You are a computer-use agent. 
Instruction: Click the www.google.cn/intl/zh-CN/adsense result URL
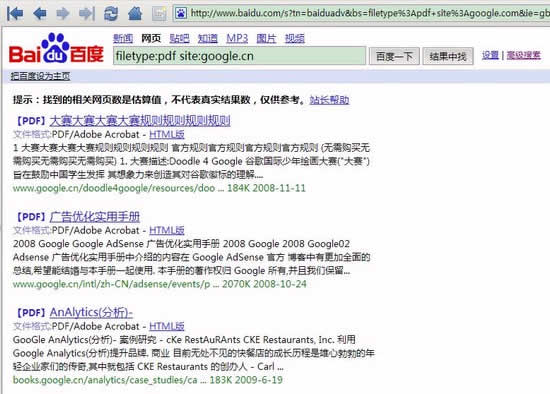click(x=112, y=284)
